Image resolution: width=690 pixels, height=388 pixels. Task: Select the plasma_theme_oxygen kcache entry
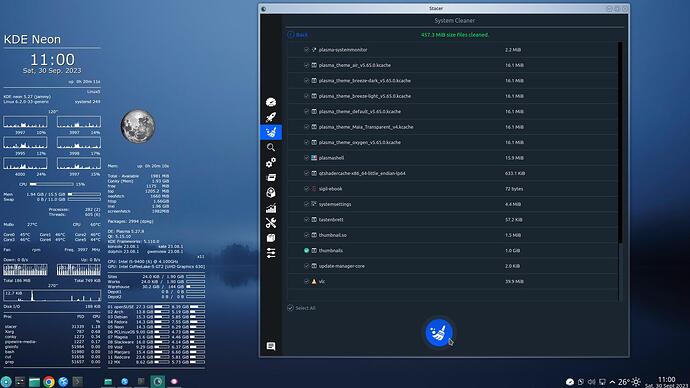[452, 142]
